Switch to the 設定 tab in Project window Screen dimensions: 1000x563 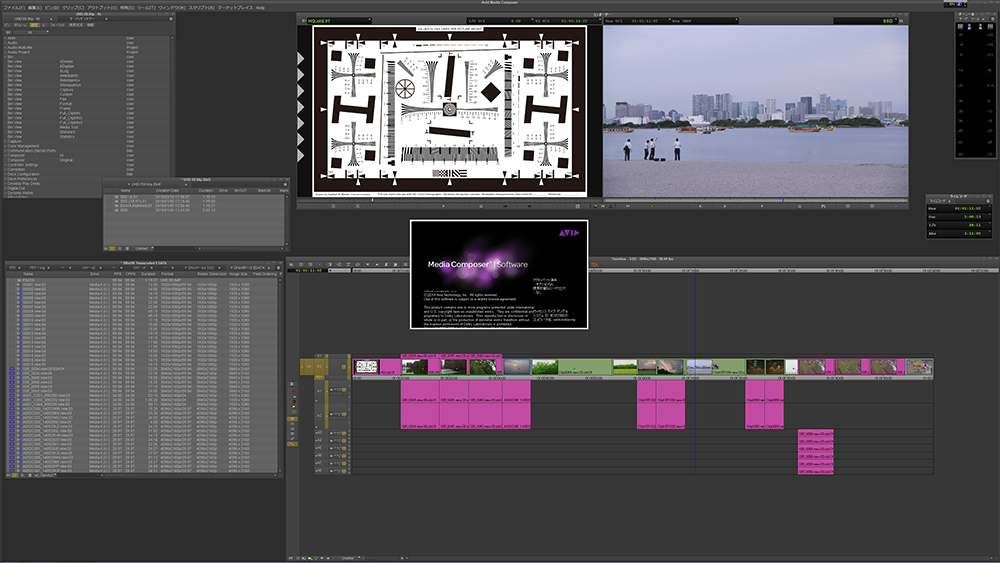coord(34,25)
